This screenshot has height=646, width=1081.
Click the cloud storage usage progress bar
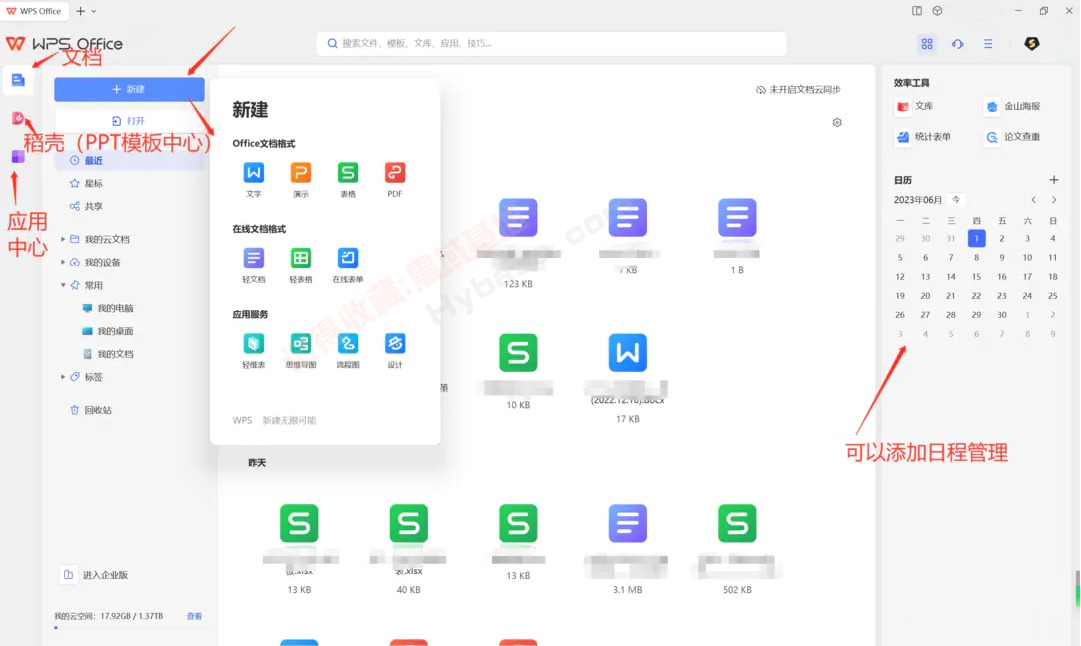tap(128, 627)
